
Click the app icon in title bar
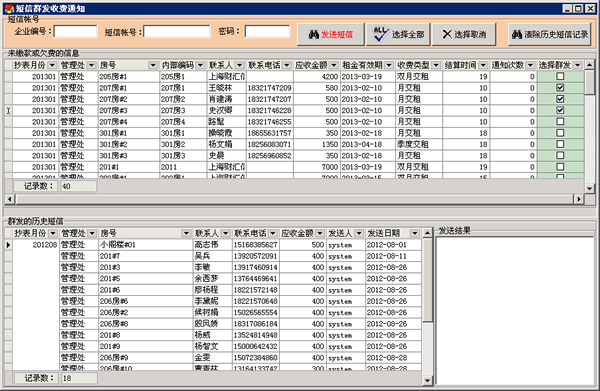9,8
